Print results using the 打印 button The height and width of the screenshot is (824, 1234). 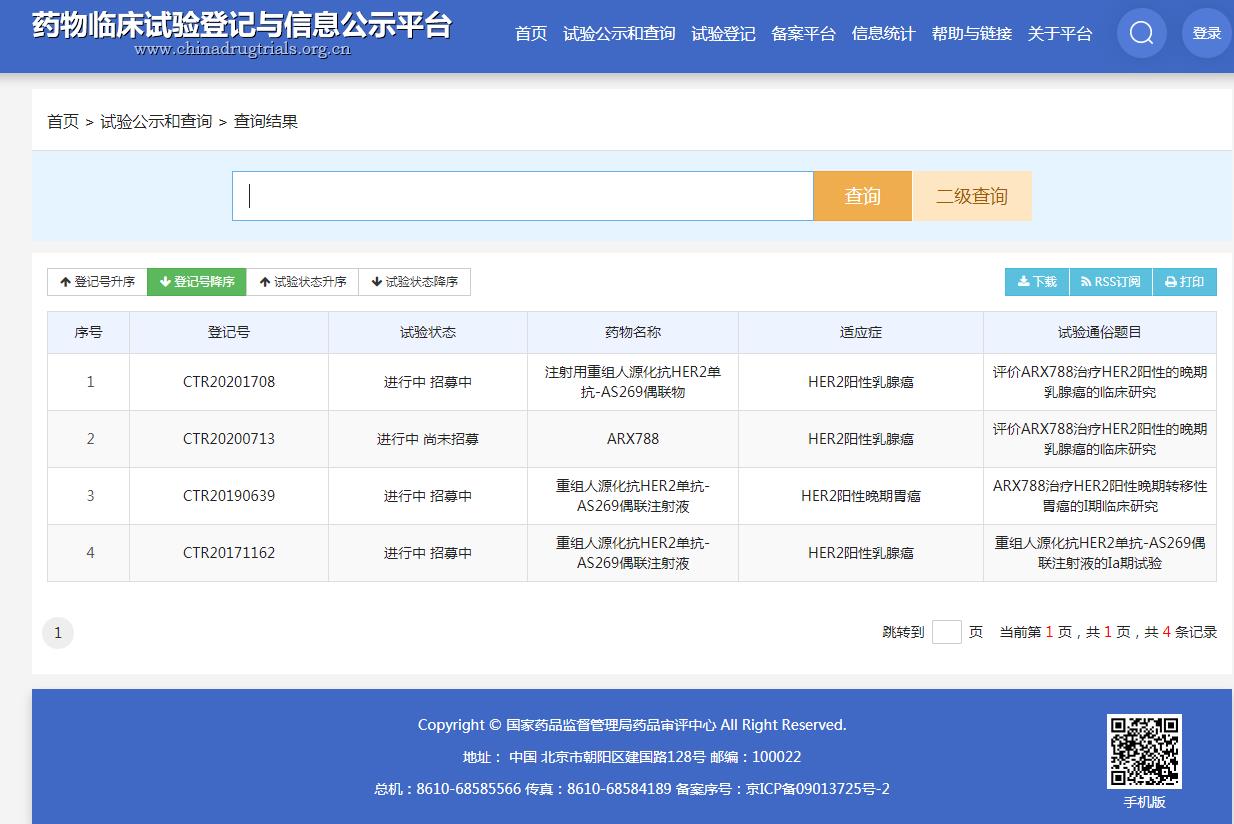tap(1184, 282)
